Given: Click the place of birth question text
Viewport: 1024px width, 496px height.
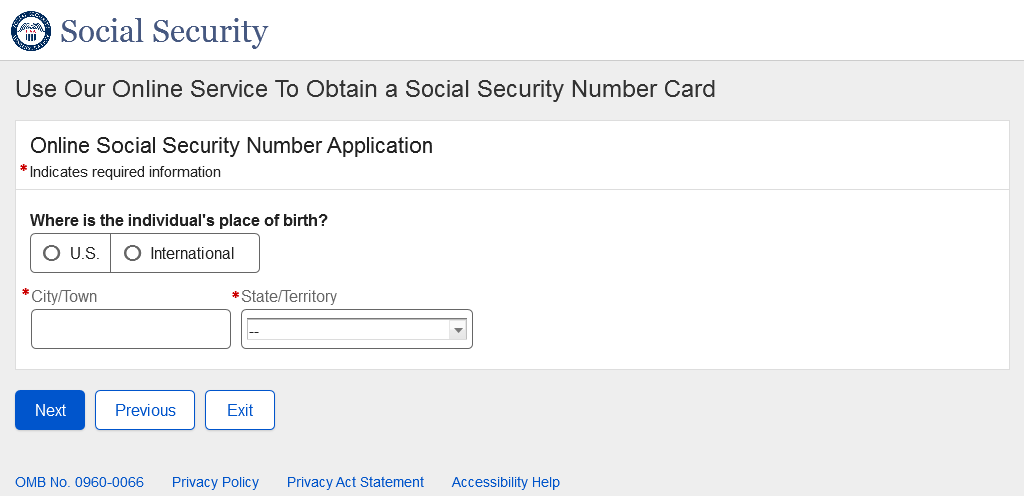Looking at the screenshot, I should (179, 220).
